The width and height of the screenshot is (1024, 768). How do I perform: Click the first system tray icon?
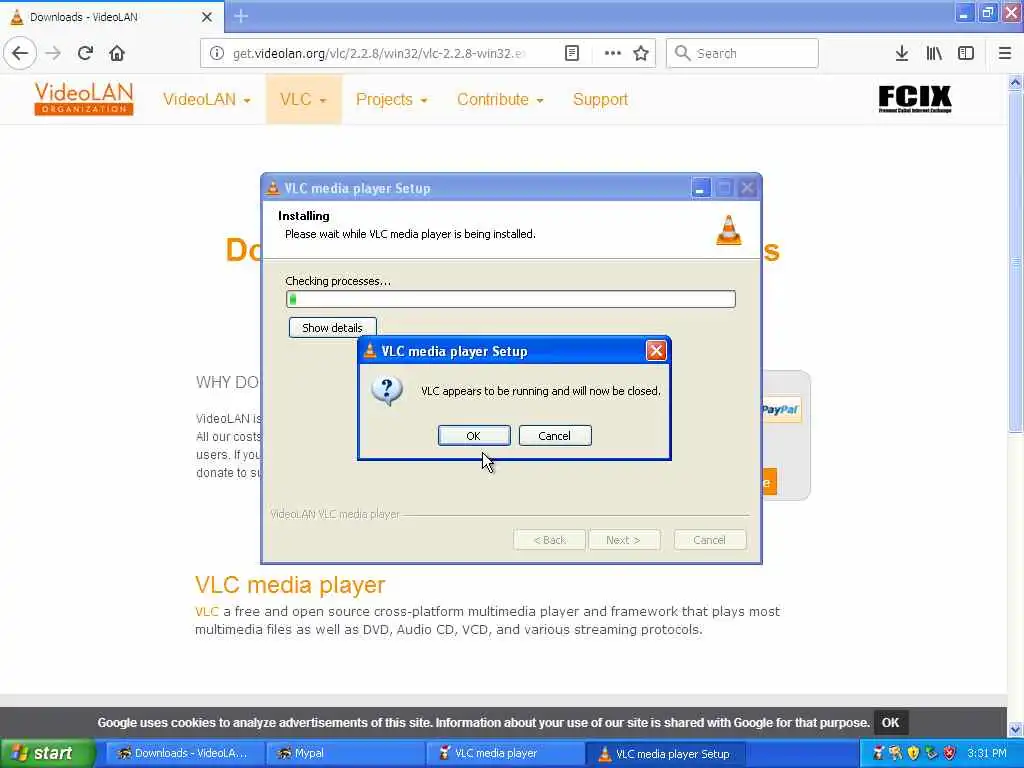878,754
